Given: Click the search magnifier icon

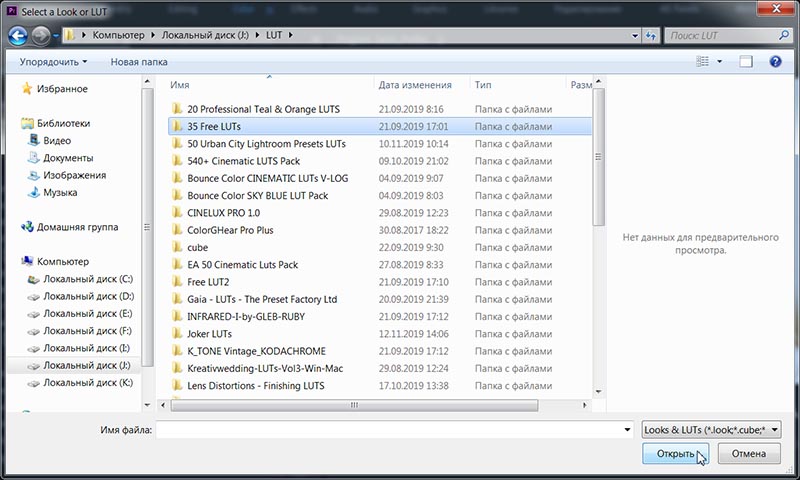Looking at the screenshot, I should [x=784, y=35].
